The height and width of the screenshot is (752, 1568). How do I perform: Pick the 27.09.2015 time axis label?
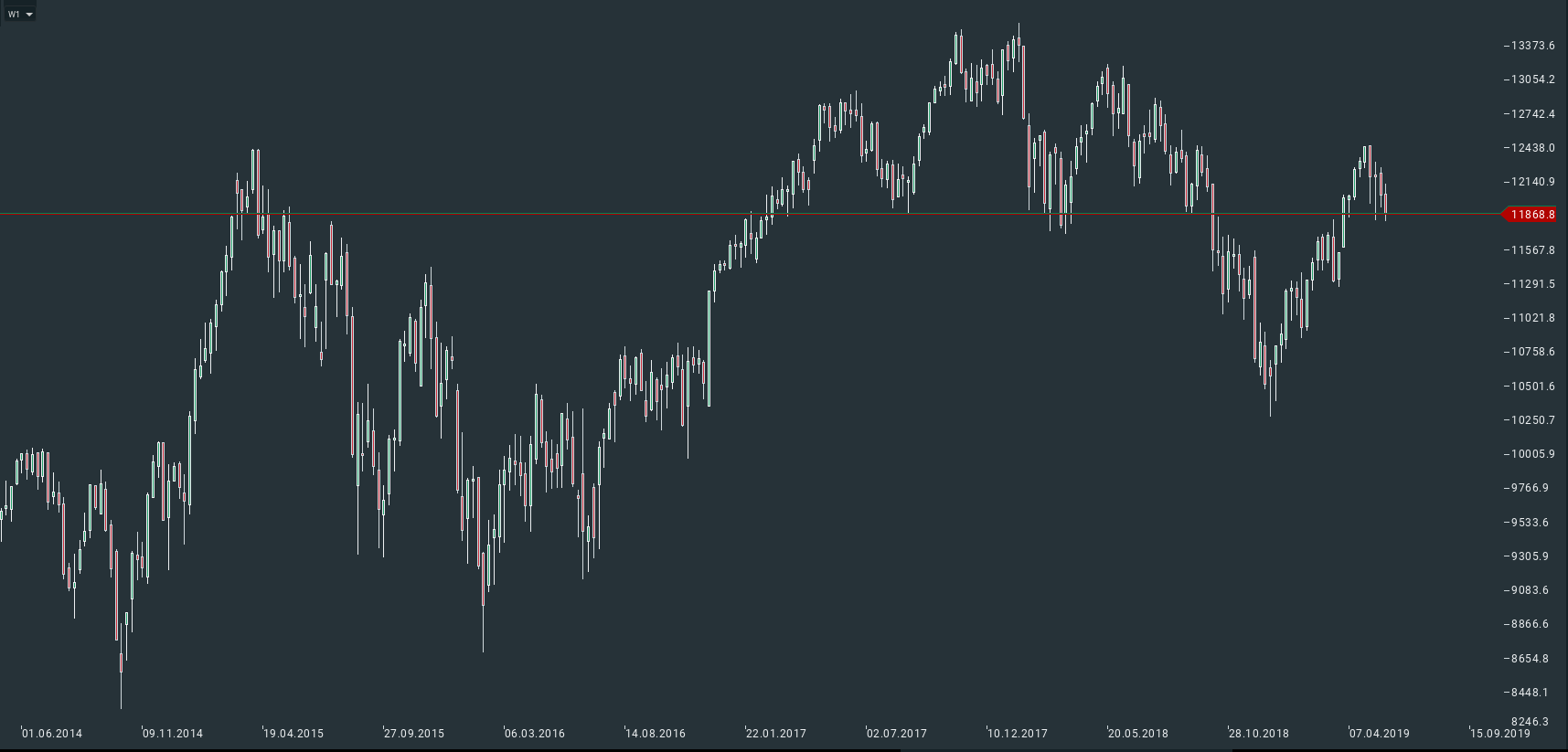pyautogui.click(x=413, y=733)
